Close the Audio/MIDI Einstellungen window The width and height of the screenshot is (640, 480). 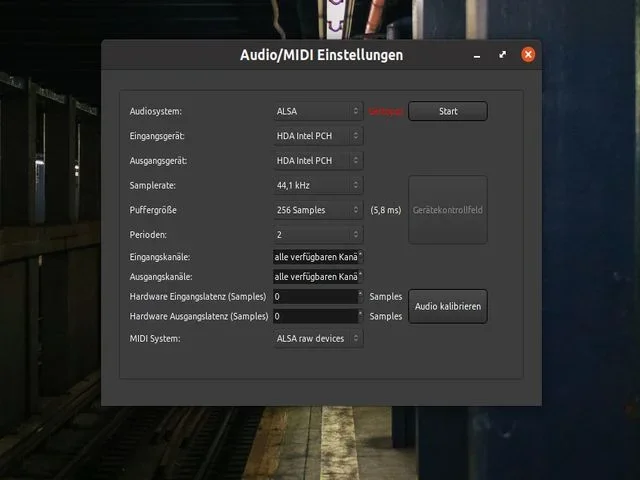tap(528, 54)
